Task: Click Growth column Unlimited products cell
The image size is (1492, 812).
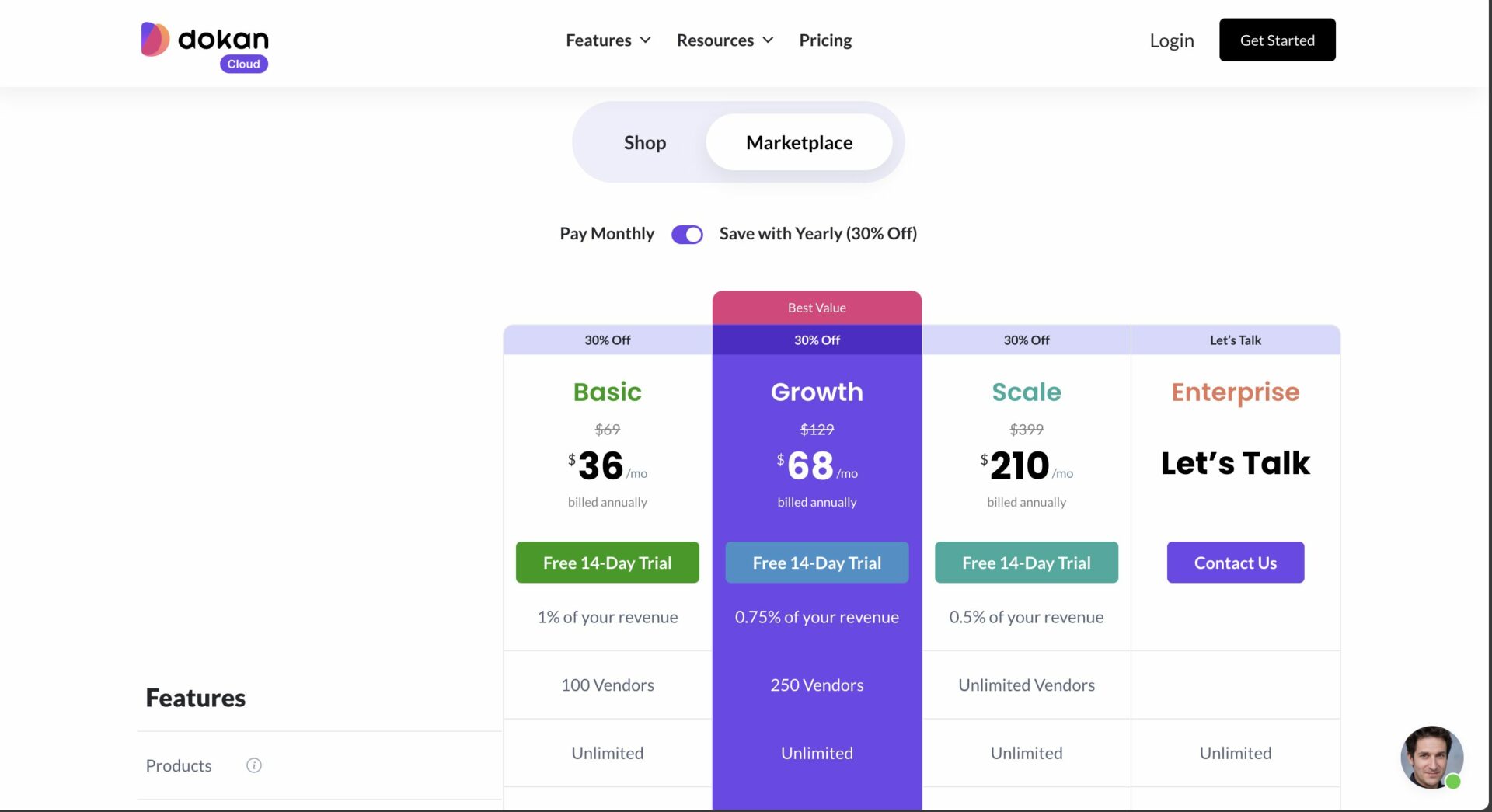Action: click(x=817, y=753)
